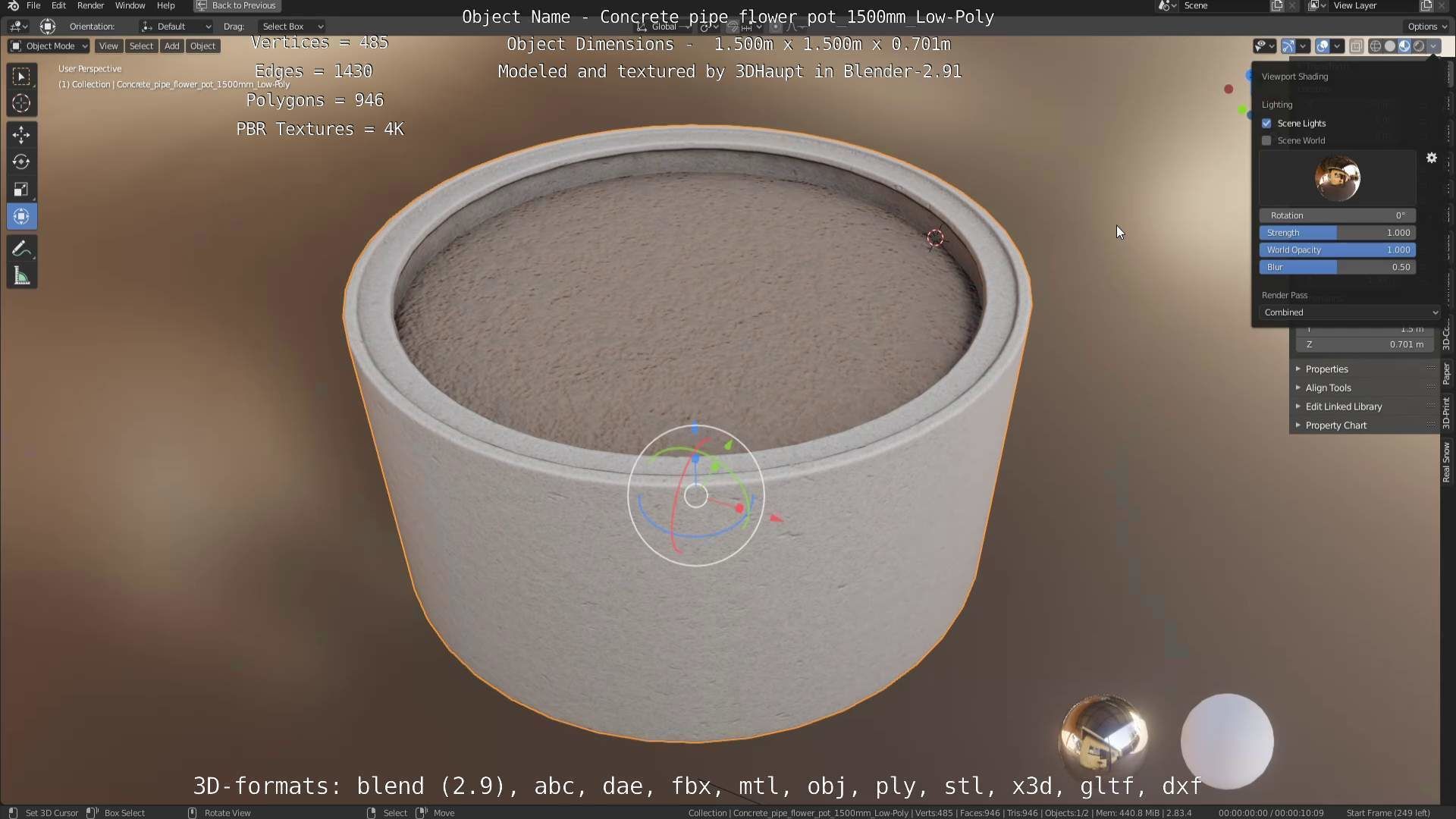Click the New Scene copy icon
The image size is (1456, 819).
tap(1277, 6)
